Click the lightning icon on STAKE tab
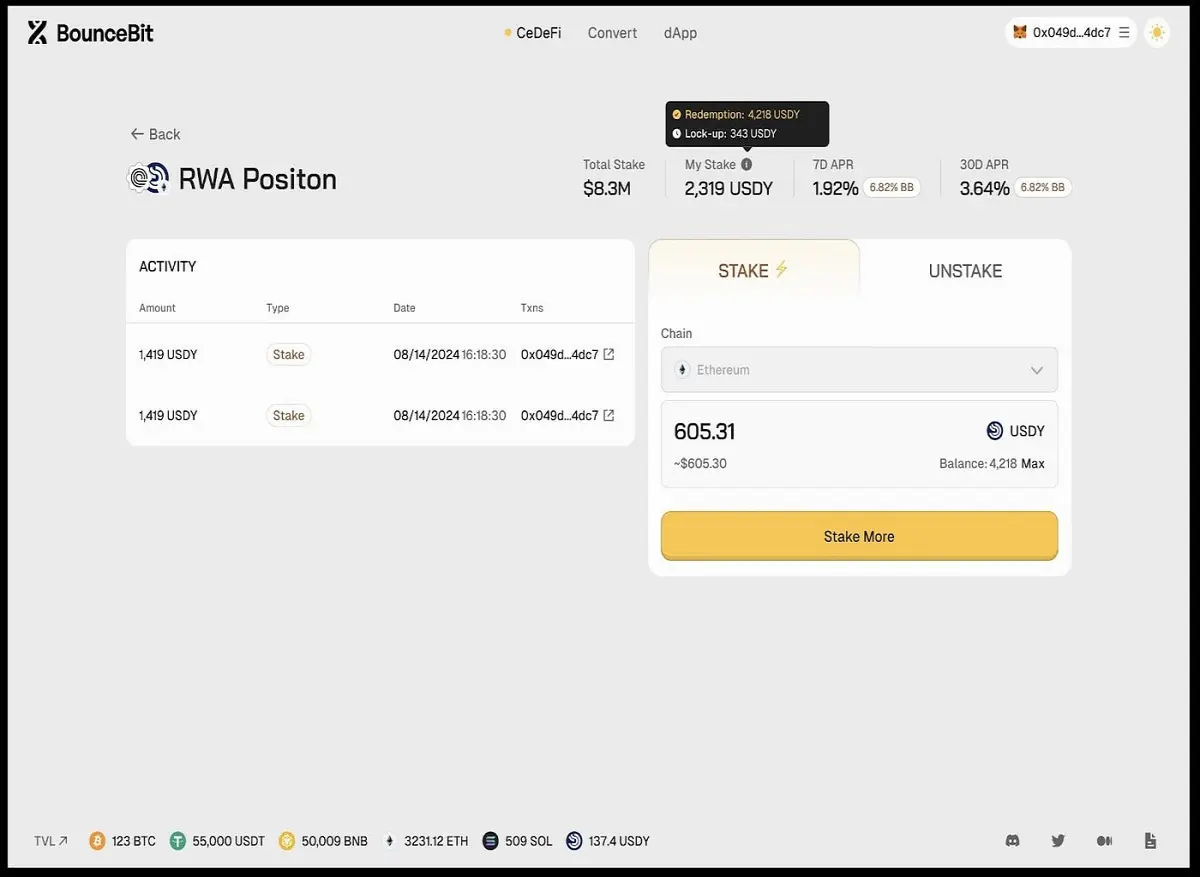The image size is (1200, 877). click(782, 269)
